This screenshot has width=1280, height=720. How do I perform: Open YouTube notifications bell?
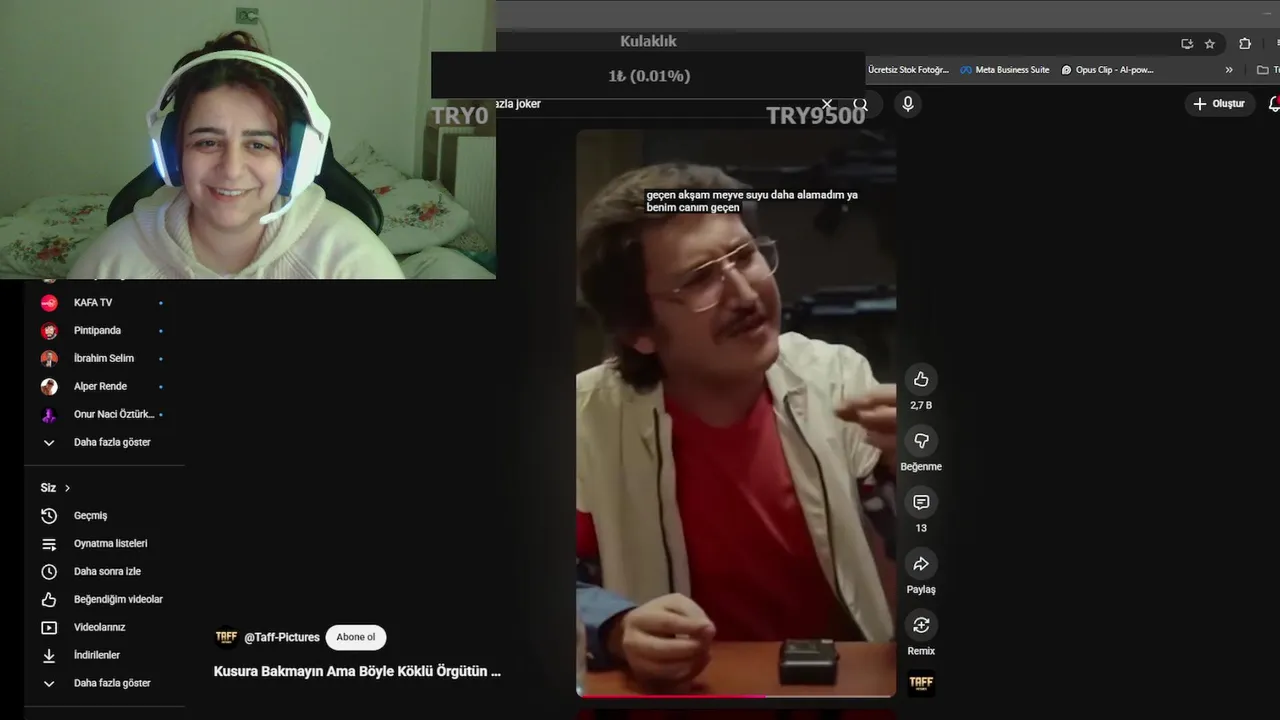pos(1274,104)
